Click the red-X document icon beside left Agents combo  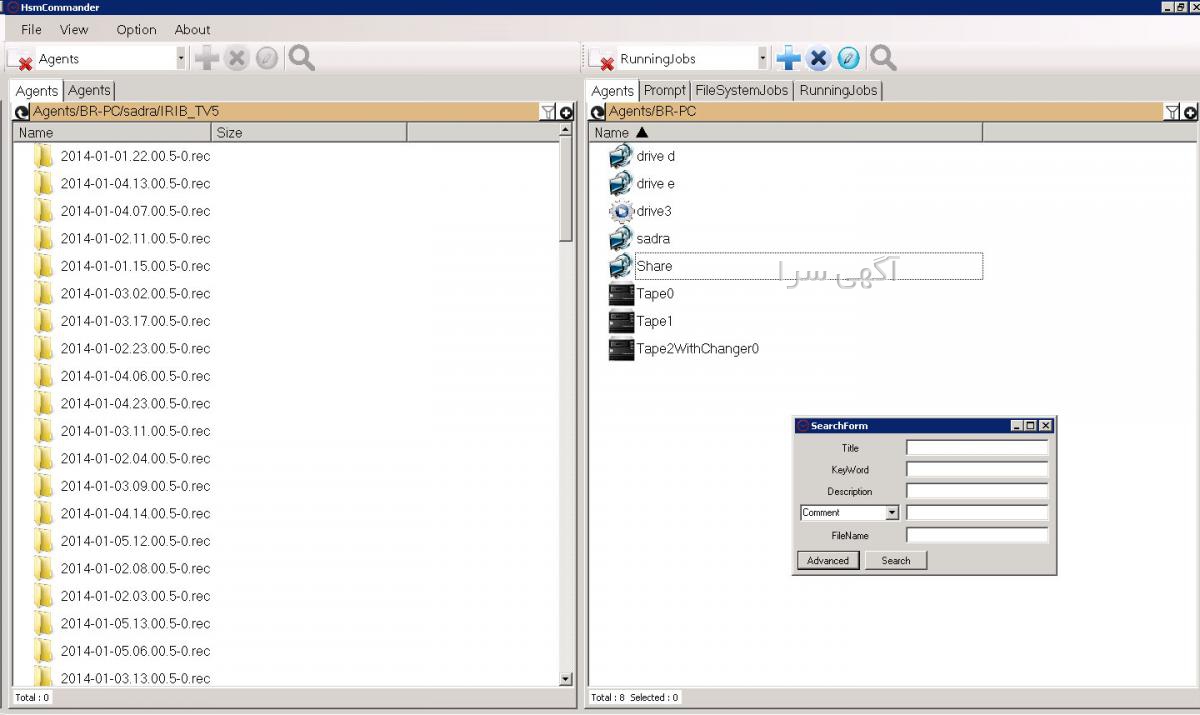(x=20, y=60)
